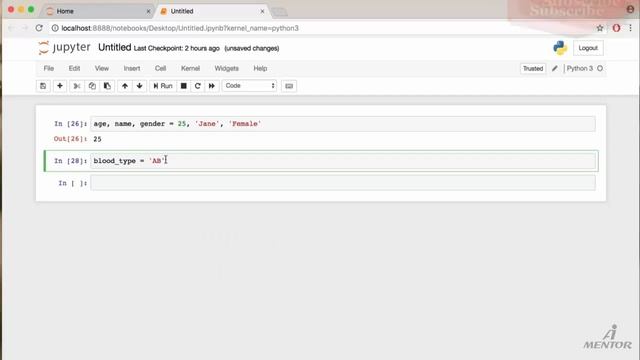Screen dimensions: 640x360
Task: Select the empty In [ ] cell prompt
Action: pyautogui.click(x=73, y=183)
